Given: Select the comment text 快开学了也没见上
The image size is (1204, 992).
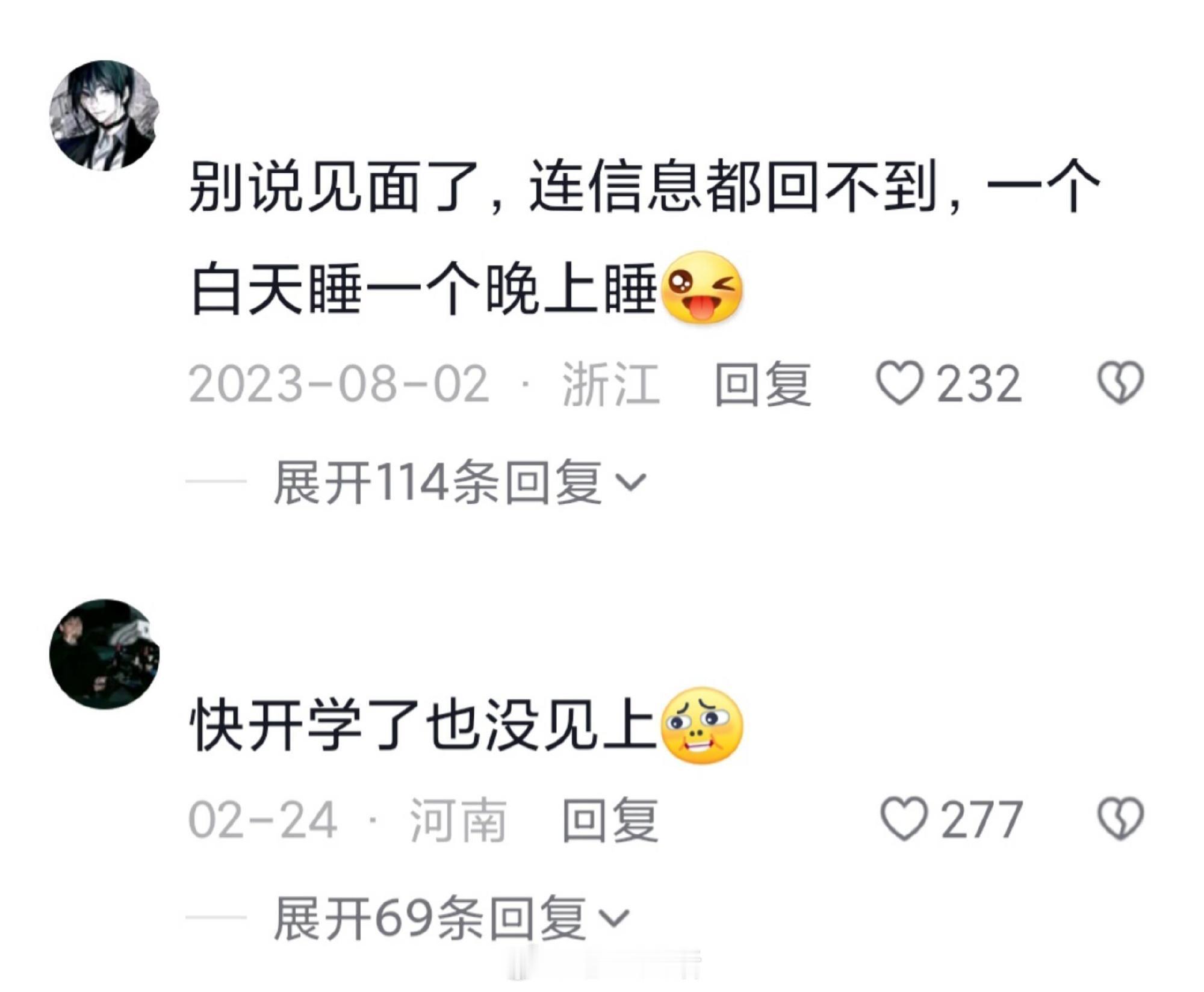Looking at the screenshot, I should pos(423,725).
